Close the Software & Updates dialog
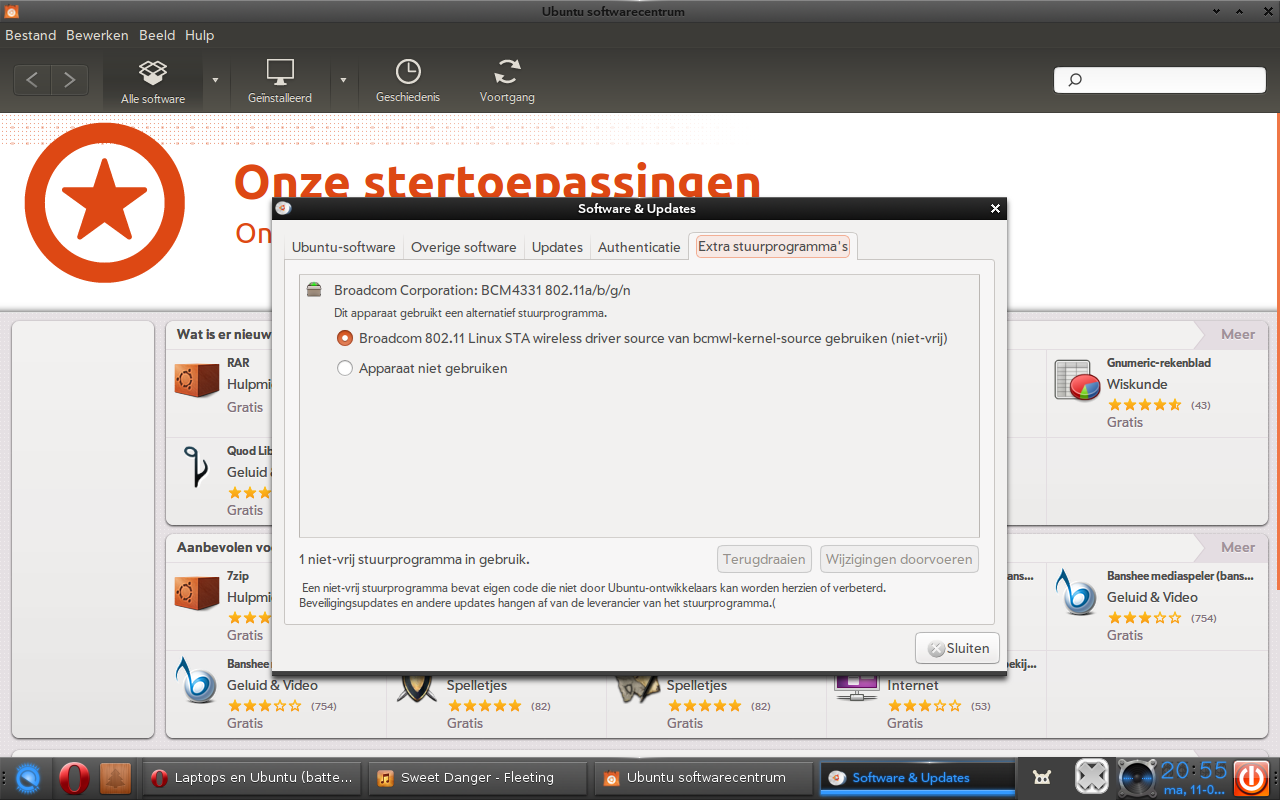This screenshot has height=800, width=1280. click(995, 209)
